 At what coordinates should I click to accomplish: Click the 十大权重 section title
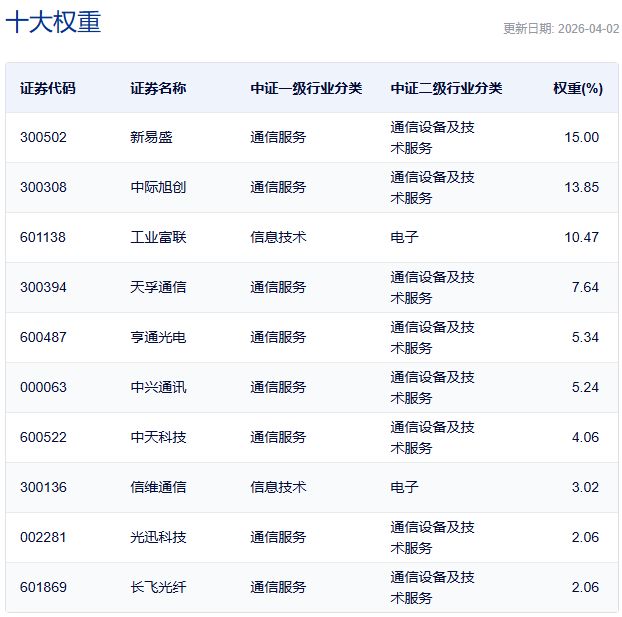coord(54,23)
